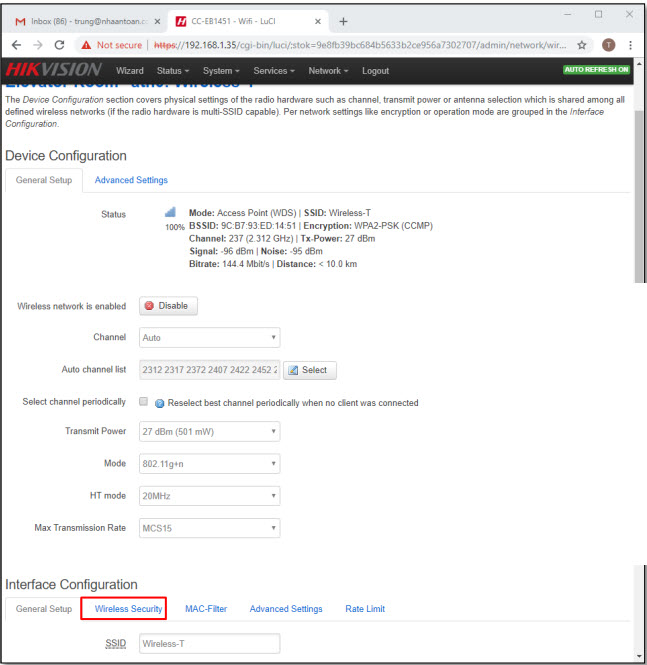Open the Transmit Power dropdown

[x=209, y=432]
